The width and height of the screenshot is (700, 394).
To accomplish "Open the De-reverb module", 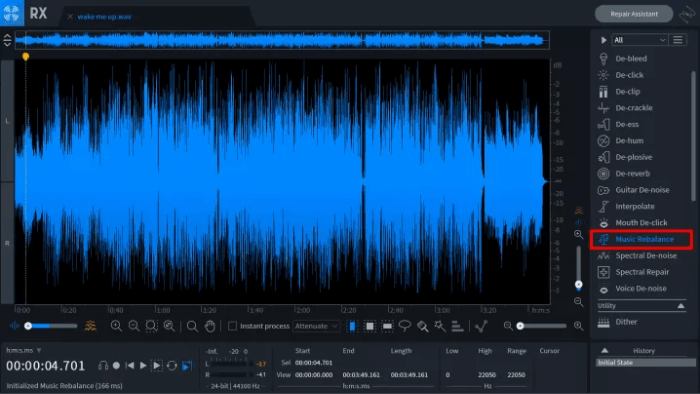I will pos(632,174).
